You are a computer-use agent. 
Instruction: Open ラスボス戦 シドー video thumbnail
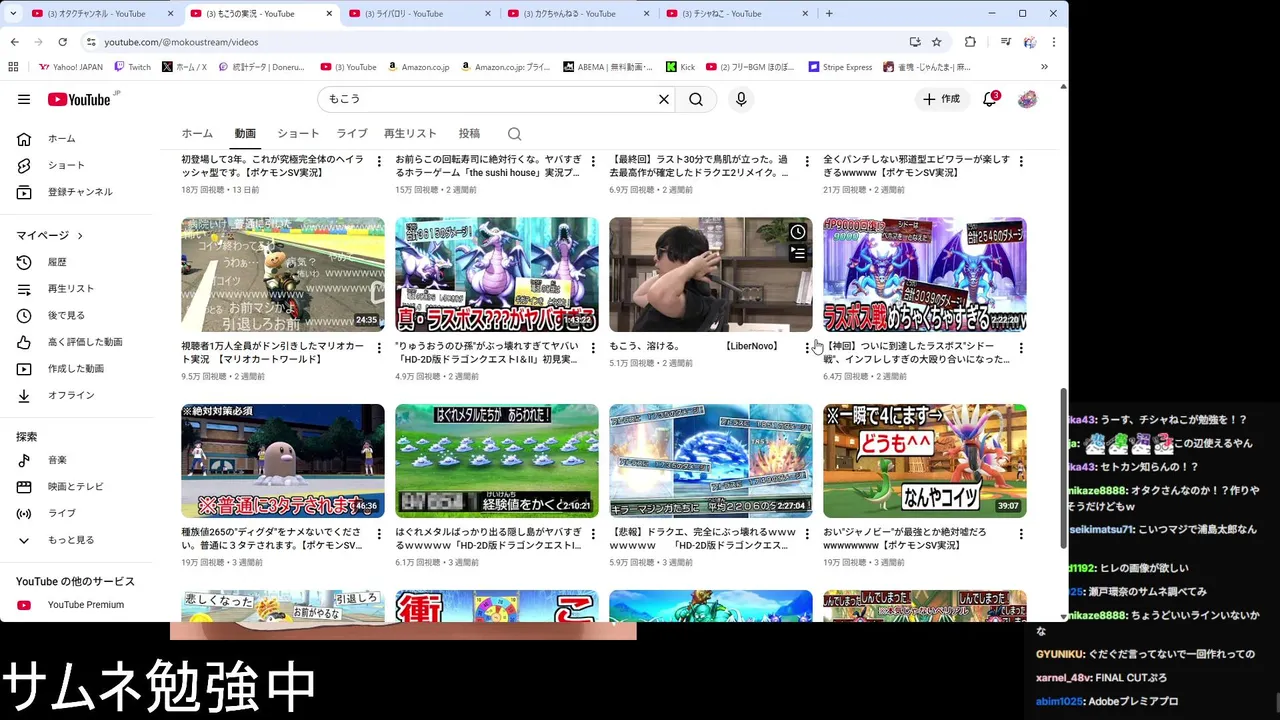coord(925,275)
